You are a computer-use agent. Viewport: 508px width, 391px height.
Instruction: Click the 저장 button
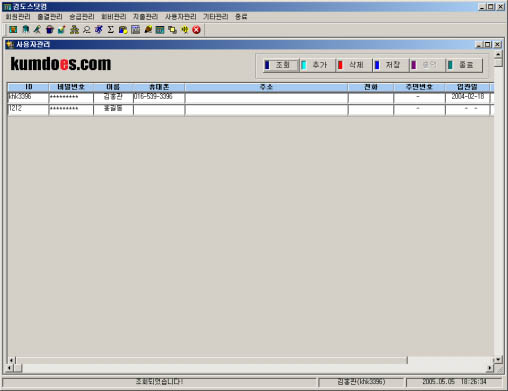391,65
